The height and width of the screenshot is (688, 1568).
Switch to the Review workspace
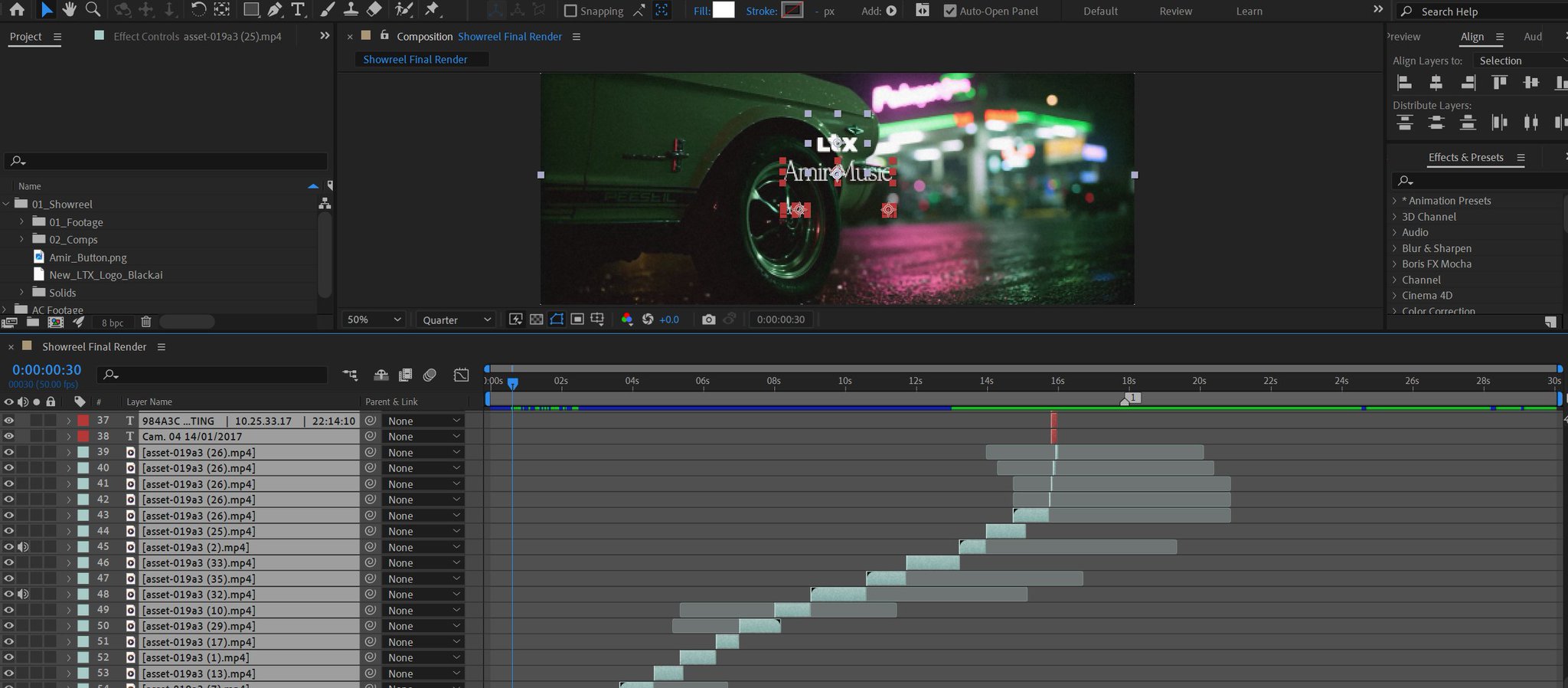(x=1175, y=11)
